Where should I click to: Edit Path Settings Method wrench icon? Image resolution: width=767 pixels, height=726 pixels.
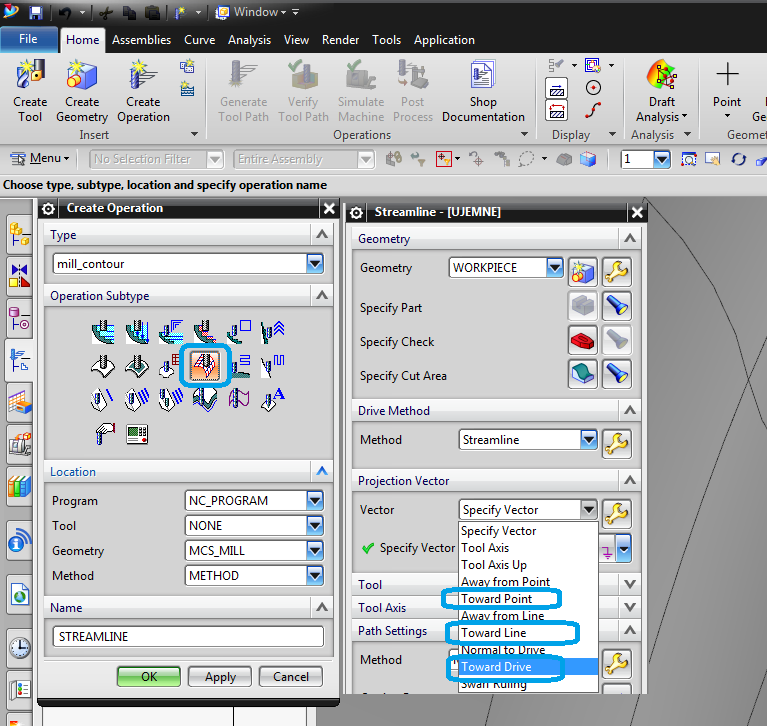[x=616, y=664]
